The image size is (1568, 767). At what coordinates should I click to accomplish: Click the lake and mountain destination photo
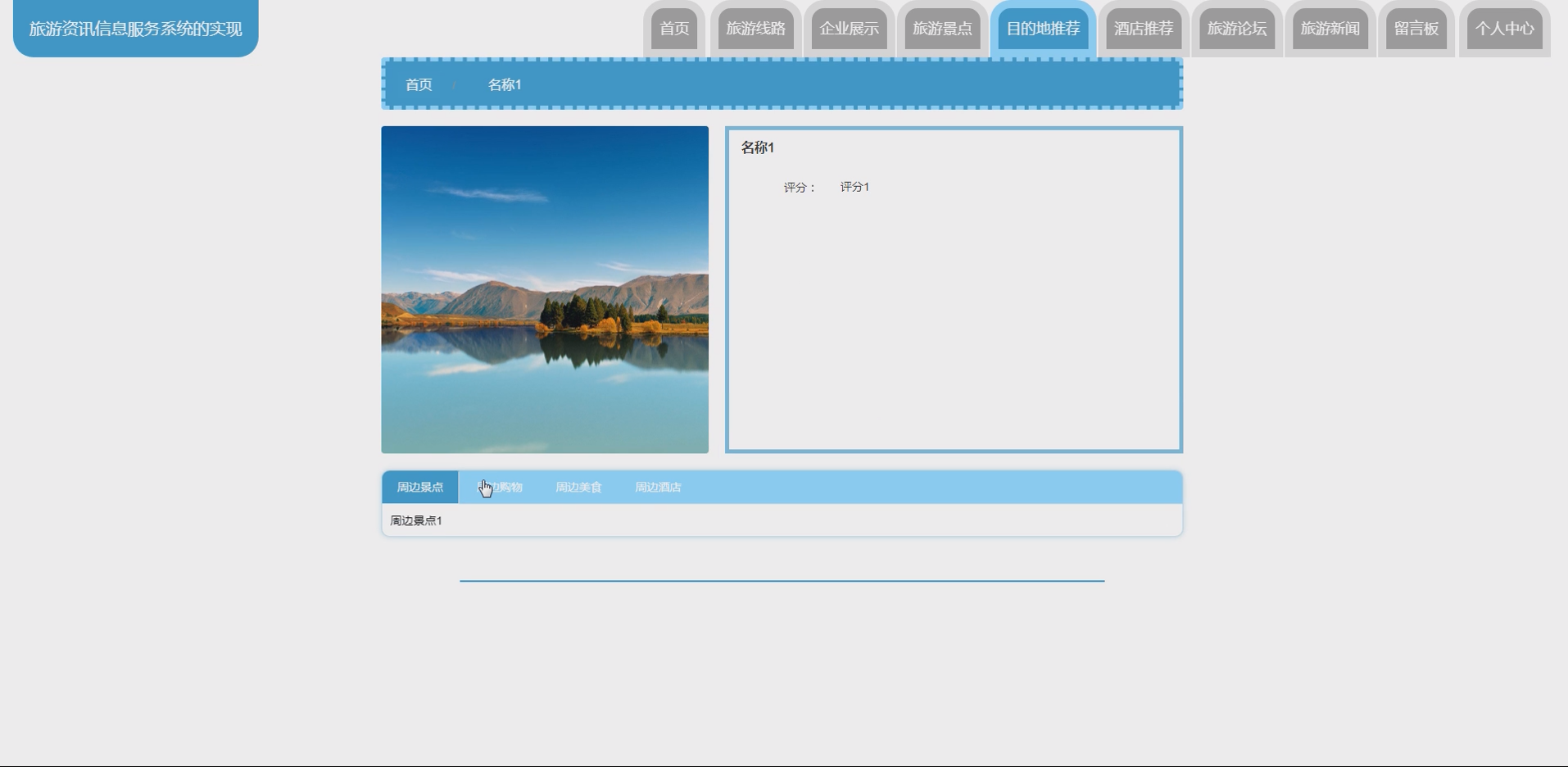(x=545, y=289)
